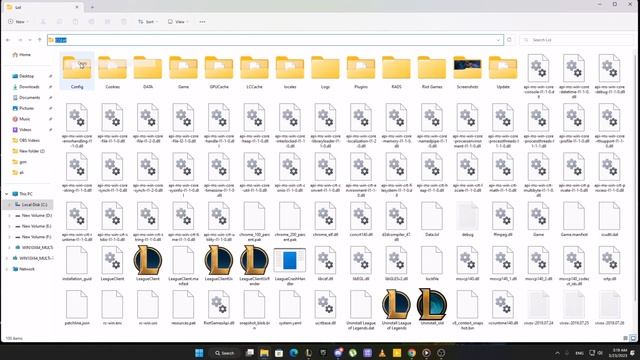Open Home in the navigation pane

coord(22,55)
